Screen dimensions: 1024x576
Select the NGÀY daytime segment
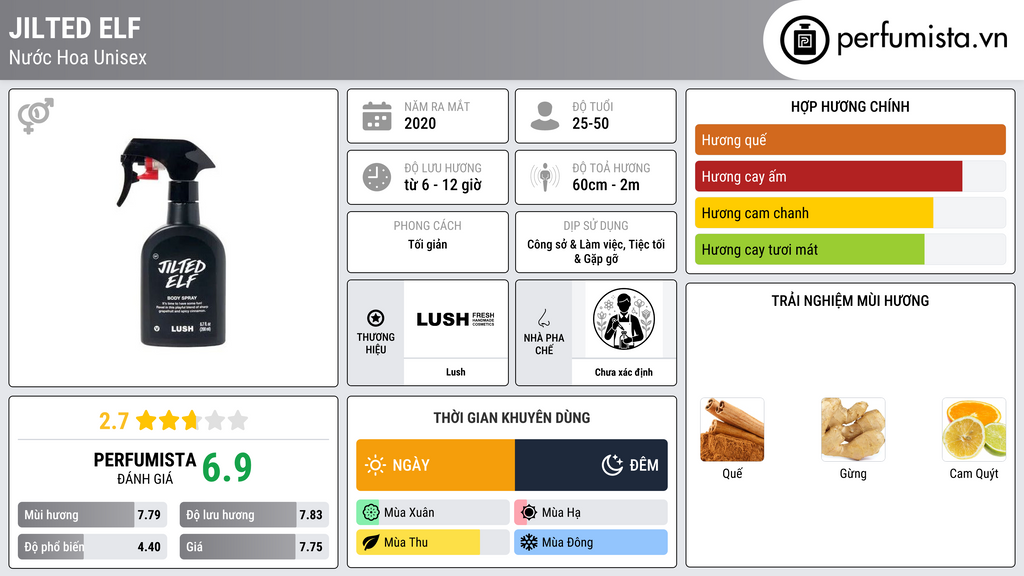436,465
